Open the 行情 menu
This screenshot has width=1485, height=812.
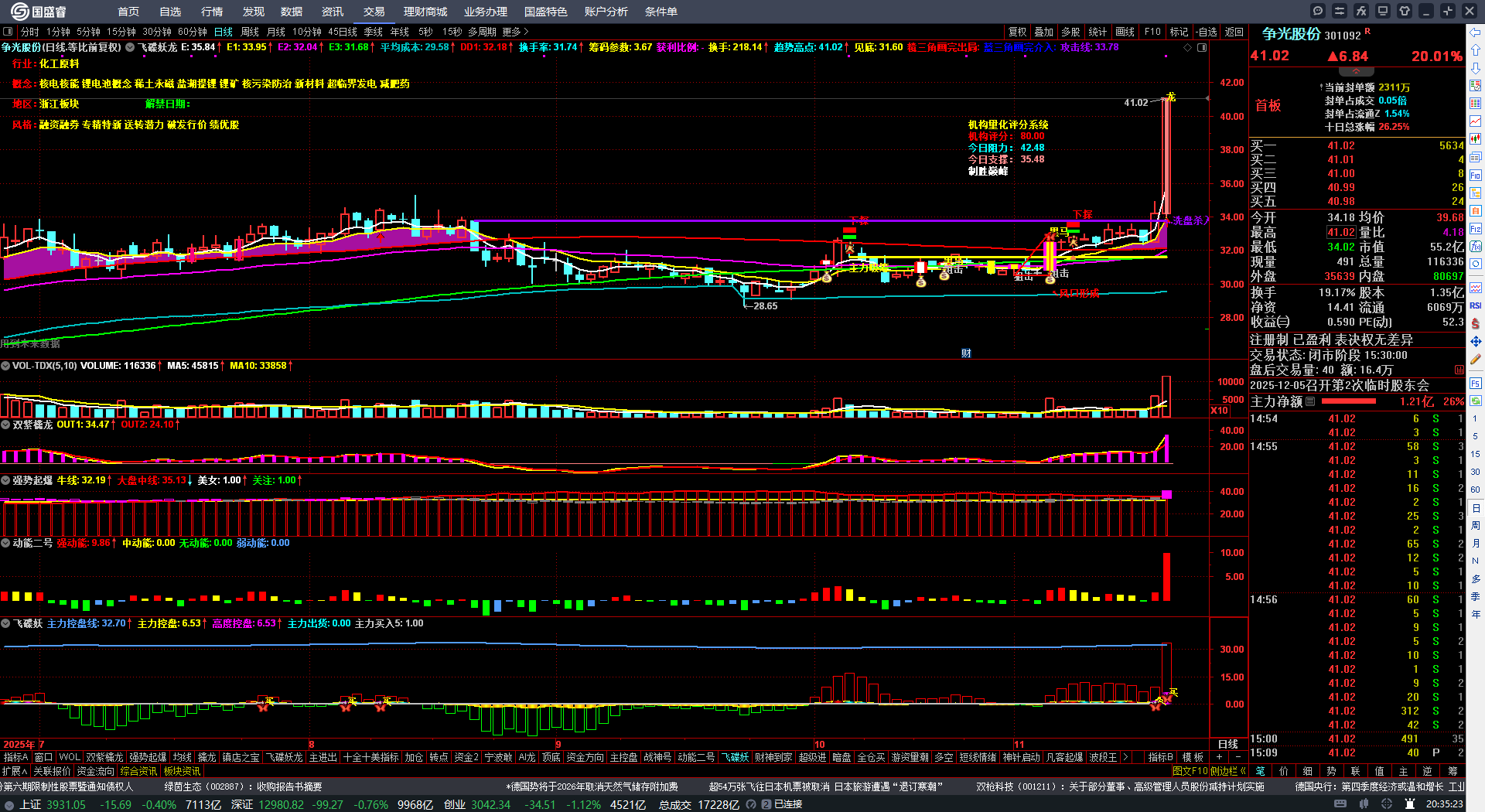tap(212, 12)
